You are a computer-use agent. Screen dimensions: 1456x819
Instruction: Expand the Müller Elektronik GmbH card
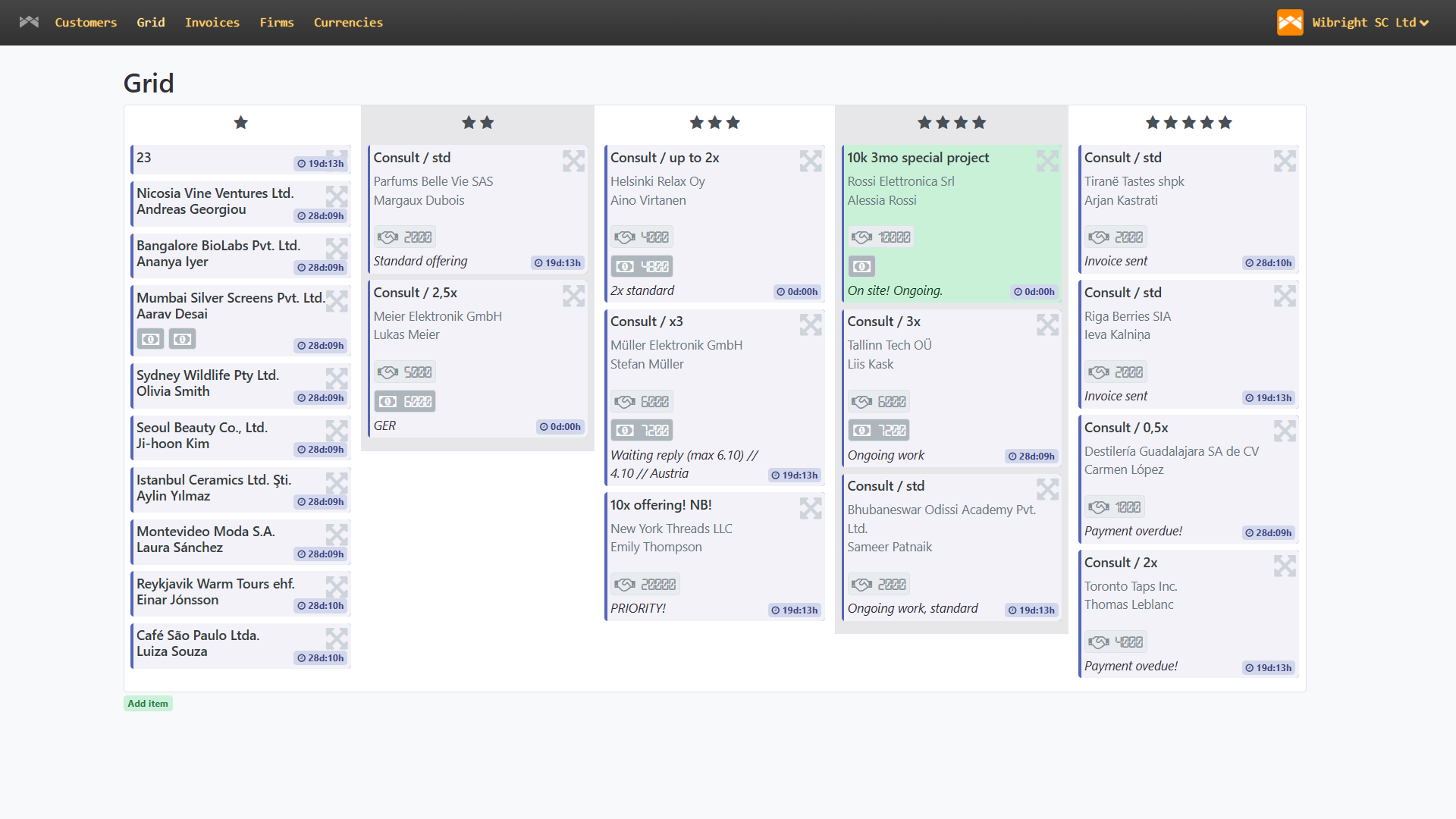[811, 325]
